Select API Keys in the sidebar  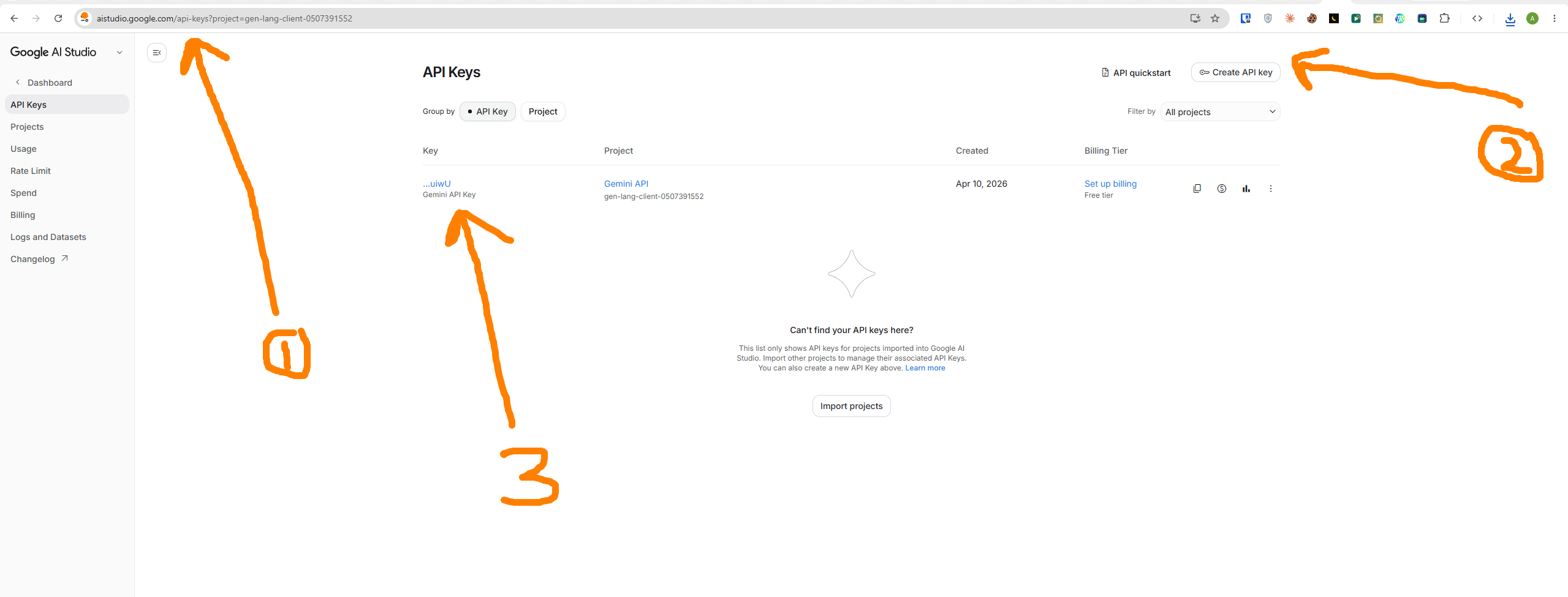coord(67,104)
